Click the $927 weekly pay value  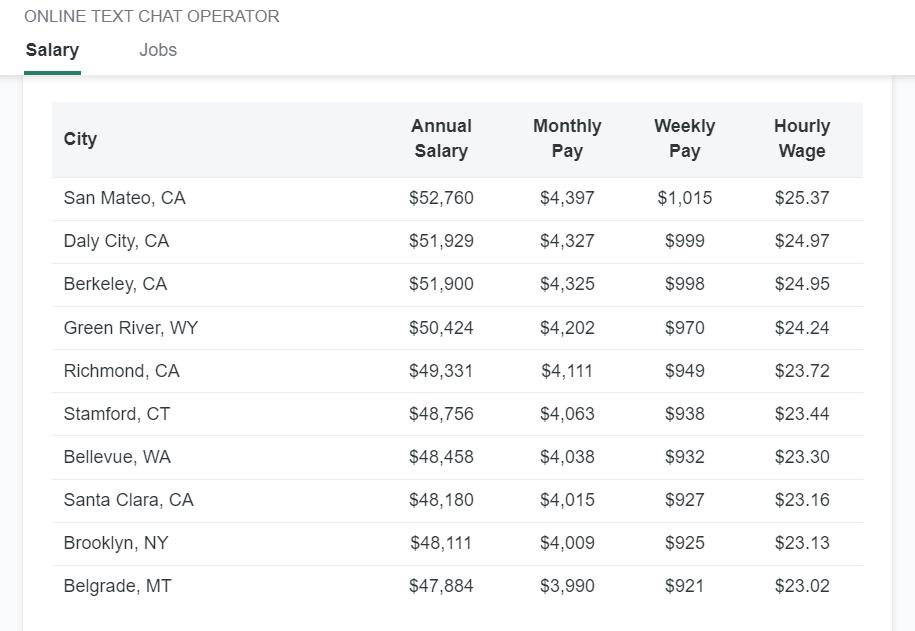(684, 500)
